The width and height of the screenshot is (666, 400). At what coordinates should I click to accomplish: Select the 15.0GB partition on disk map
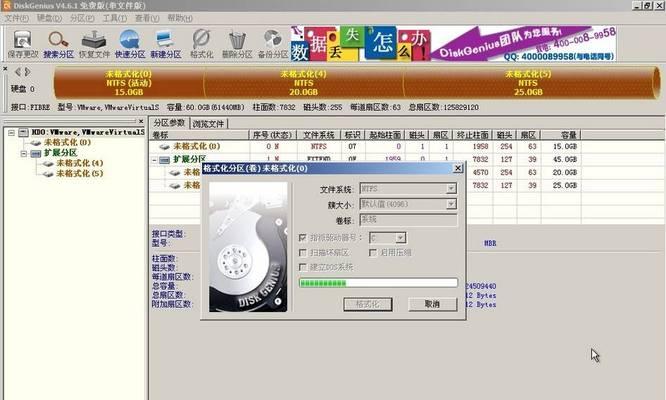coord(129,83)
